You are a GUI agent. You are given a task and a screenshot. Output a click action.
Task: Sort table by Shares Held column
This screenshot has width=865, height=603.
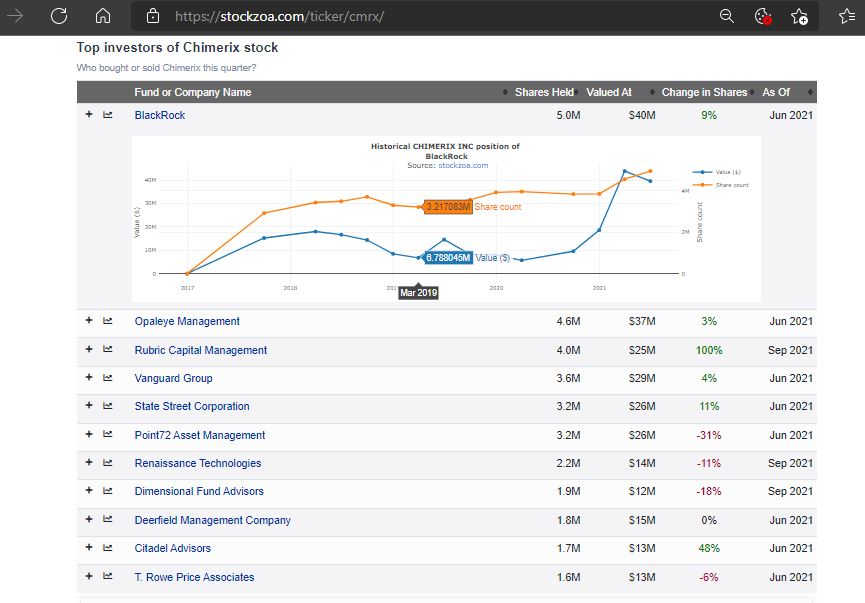tap(544, 92)
